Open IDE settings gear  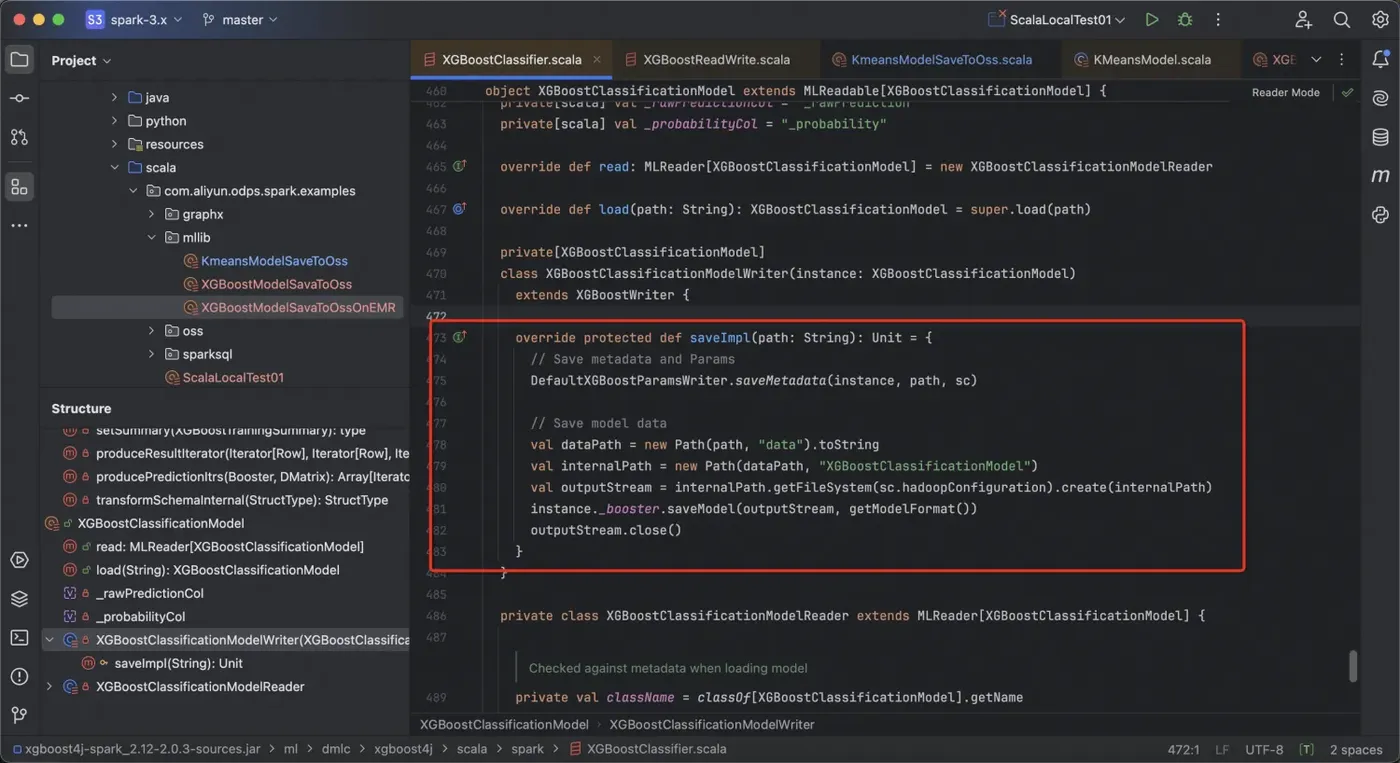(1380, 20)
